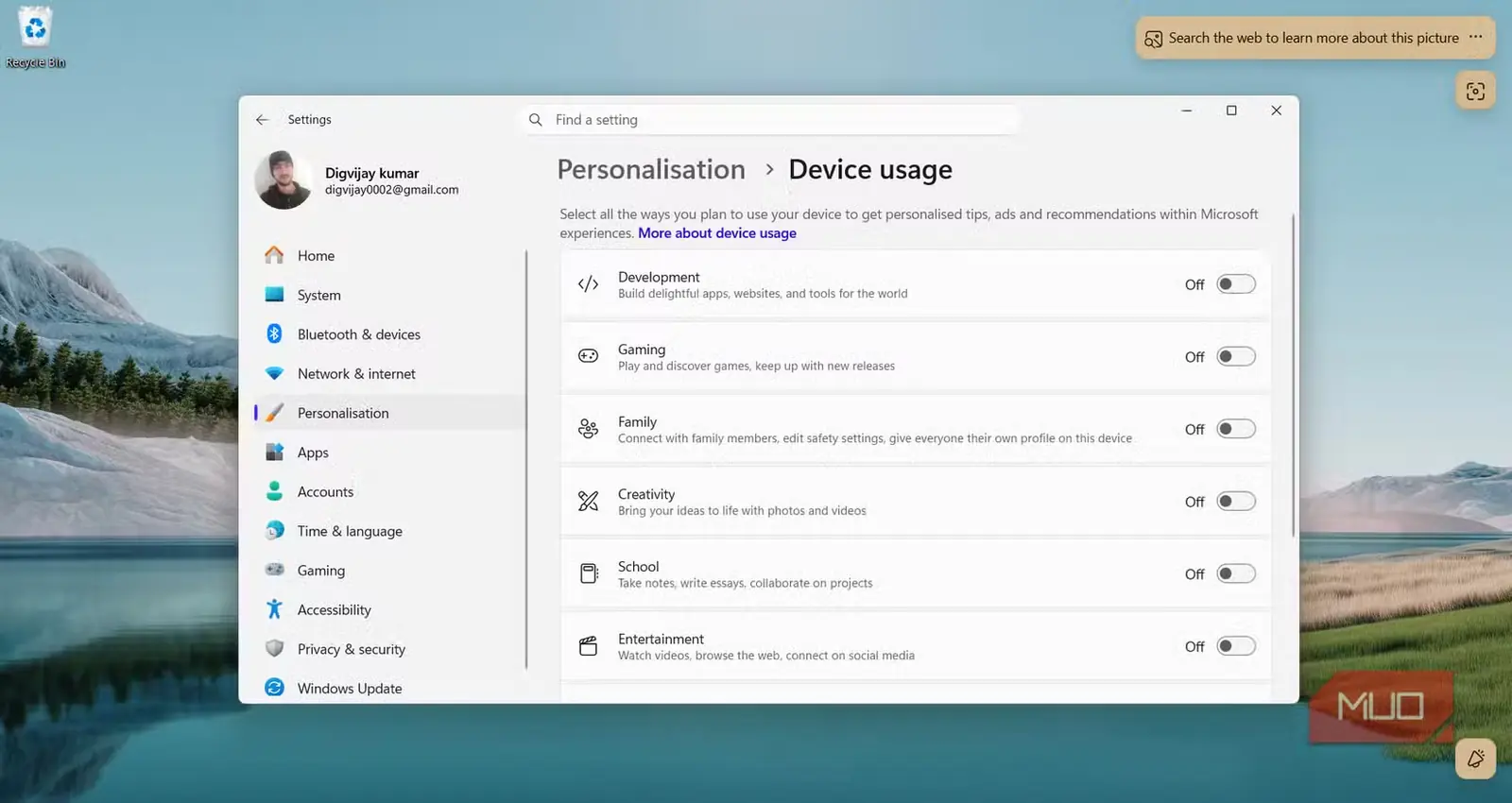Click the Creativity scissors-pencil icon
This screenshot has width=1512, height=803.
click(588, 502)
